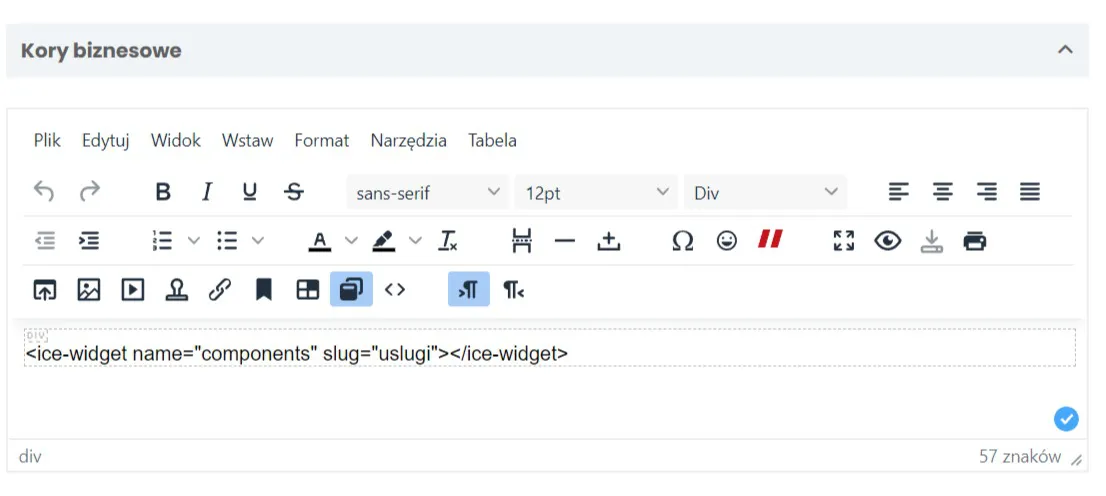The width and height of the screenshot is (1106, 496).
Task: Open the Format menu
Action: [x=322, y=140]
